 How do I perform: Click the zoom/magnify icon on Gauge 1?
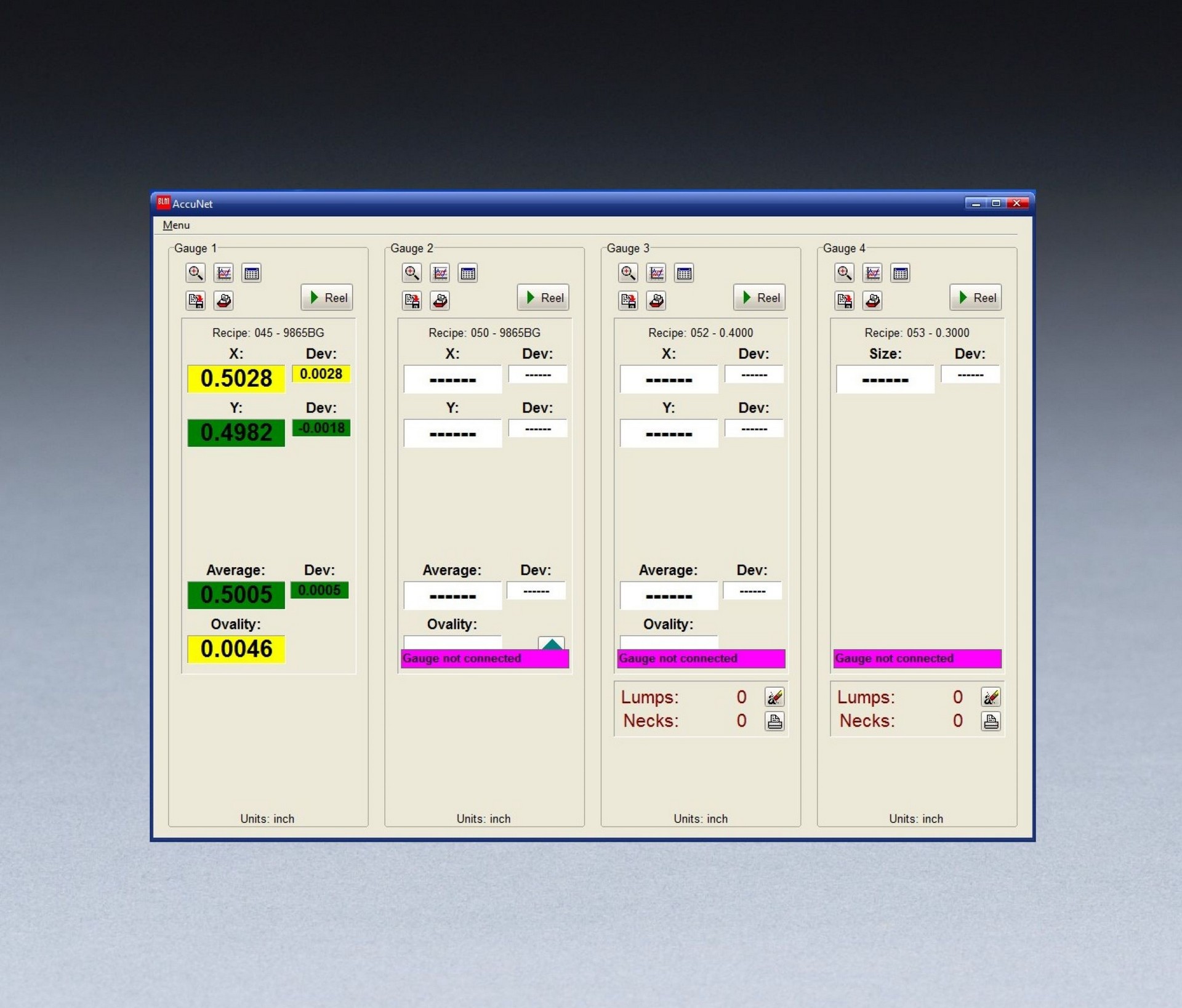(x=196, y=272)
